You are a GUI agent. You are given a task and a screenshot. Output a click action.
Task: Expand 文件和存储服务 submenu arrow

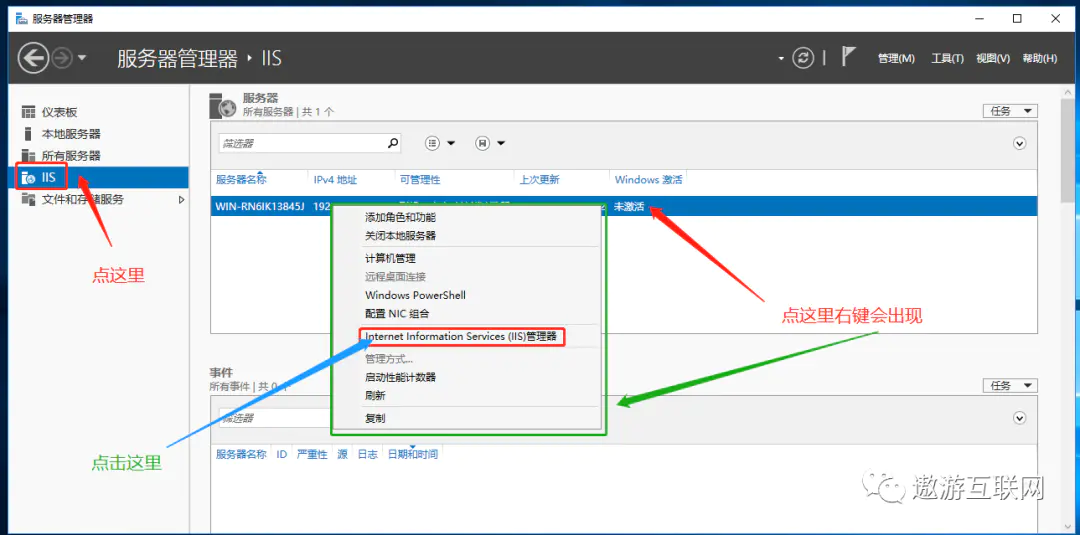coord(182,200)
